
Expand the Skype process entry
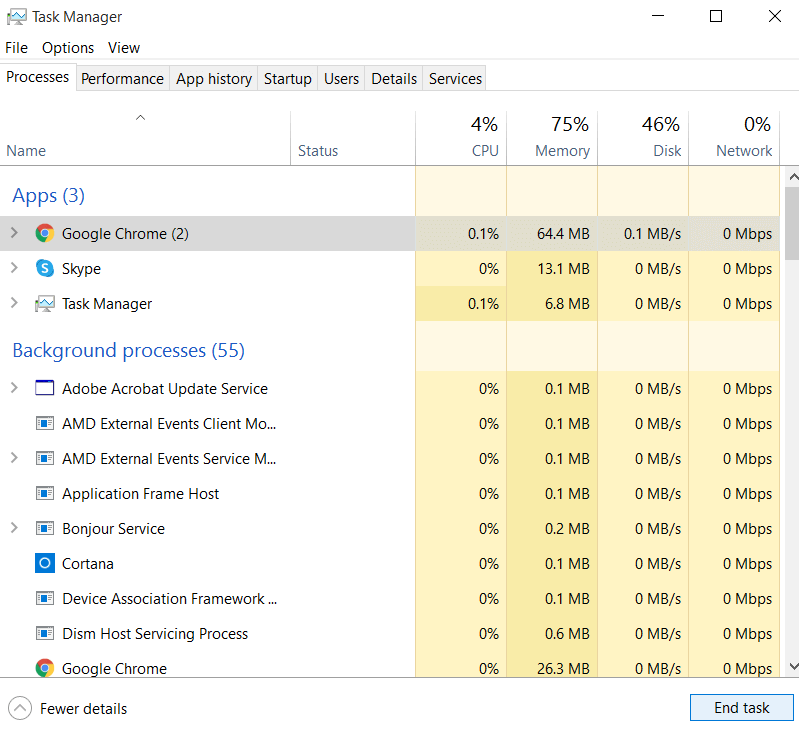(14, 269)
